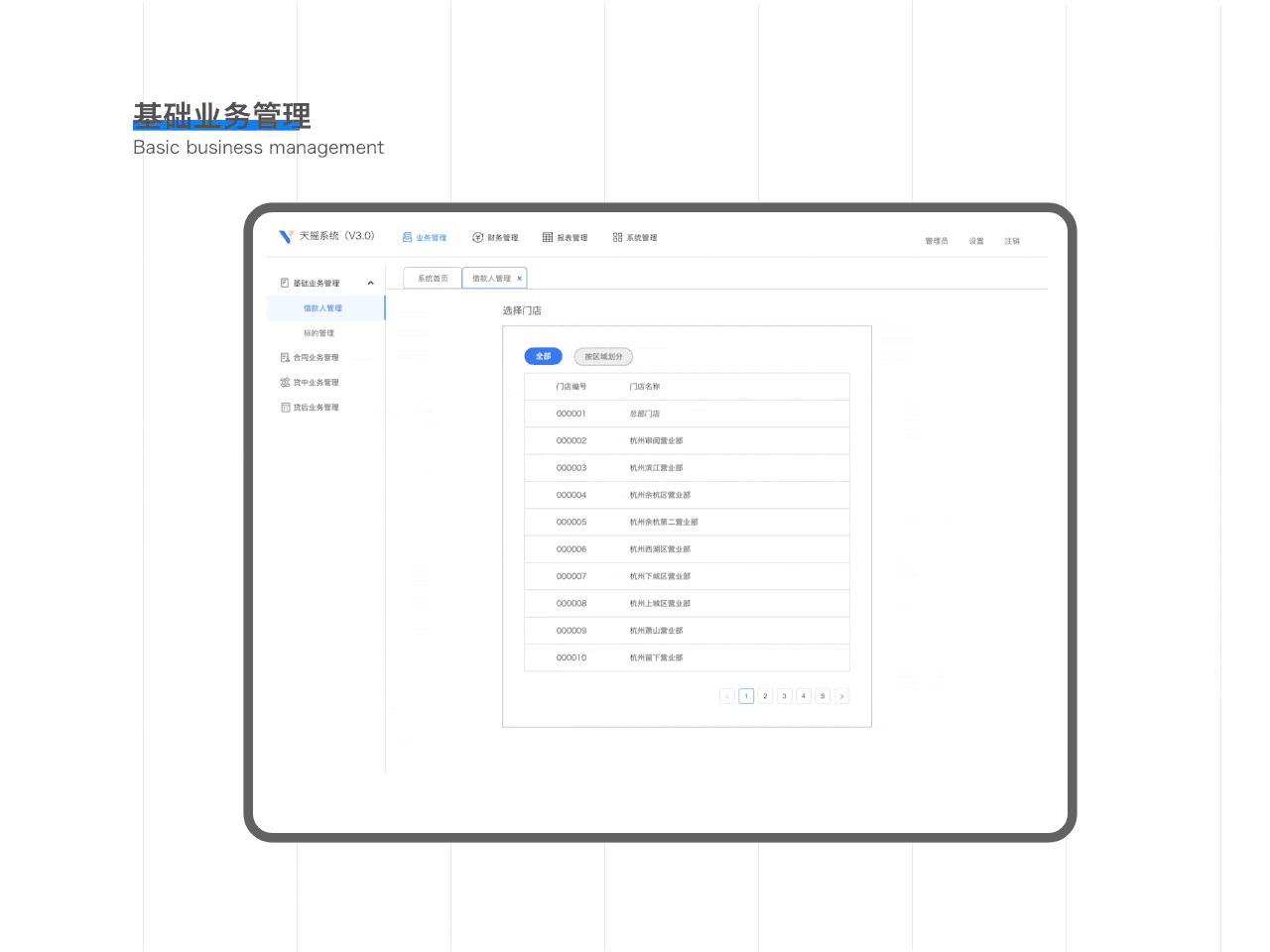Select store 杭州萧山营业部
This screenshot has width=1270, height=952.
656,631
